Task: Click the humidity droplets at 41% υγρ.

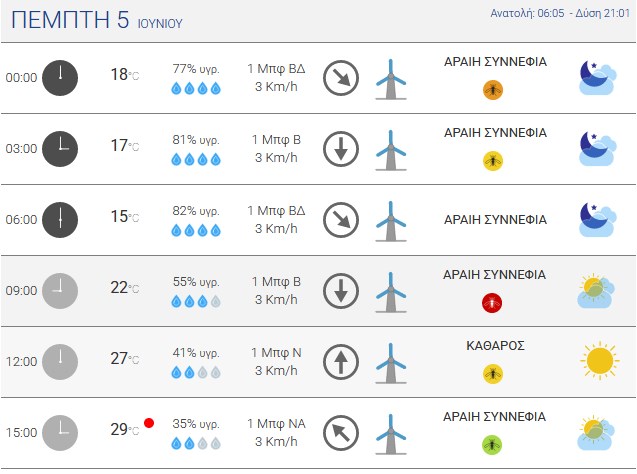Action: (x=196, y=372)
